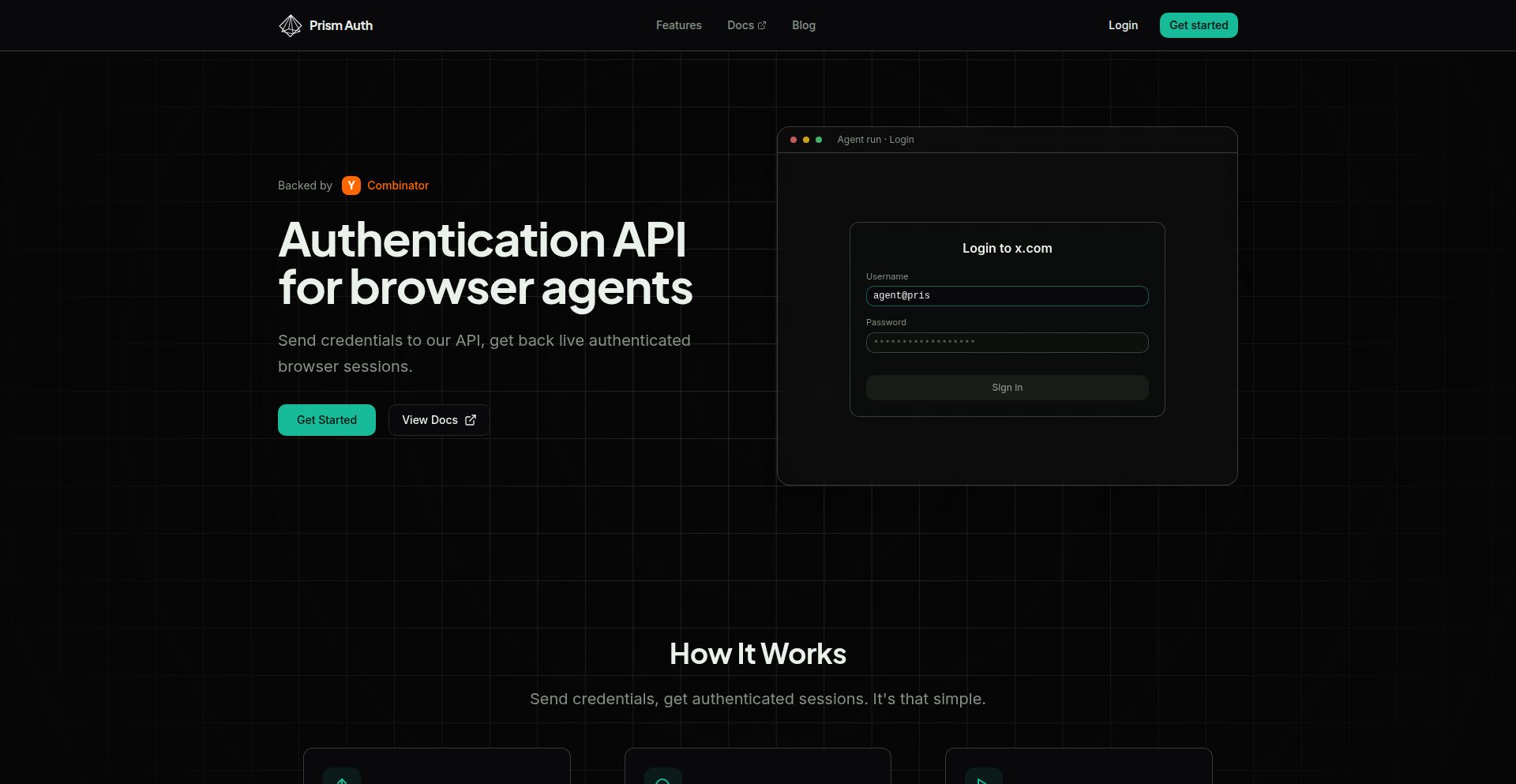Open the Features nav item
The image size is (1516, 784).
(679, 25)
